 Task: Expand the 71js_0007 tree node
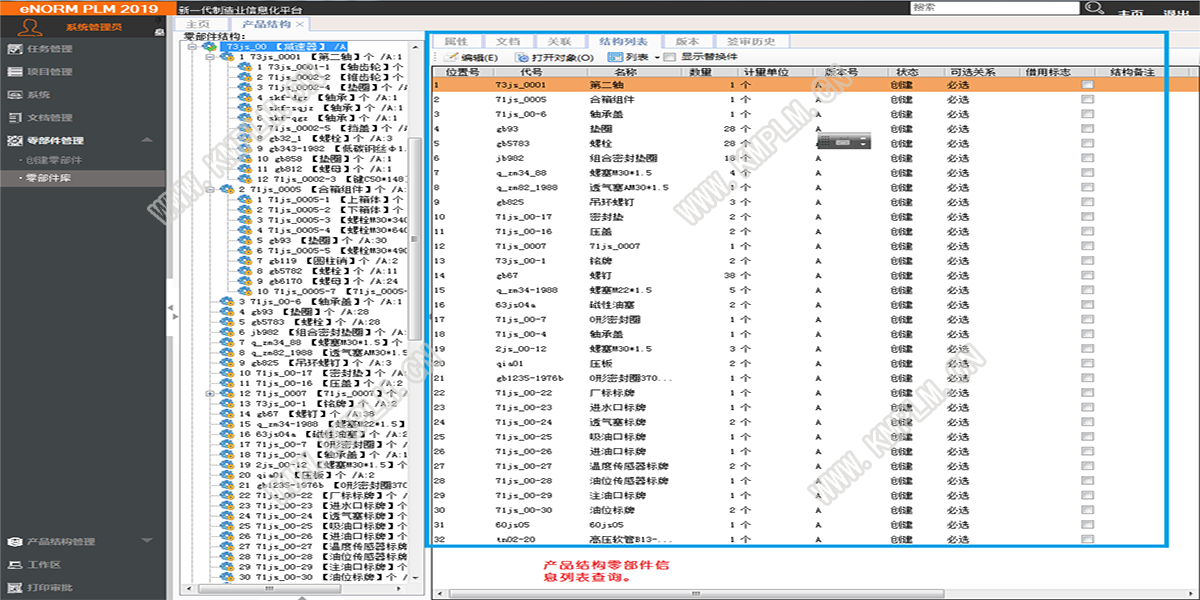point(209,393)
